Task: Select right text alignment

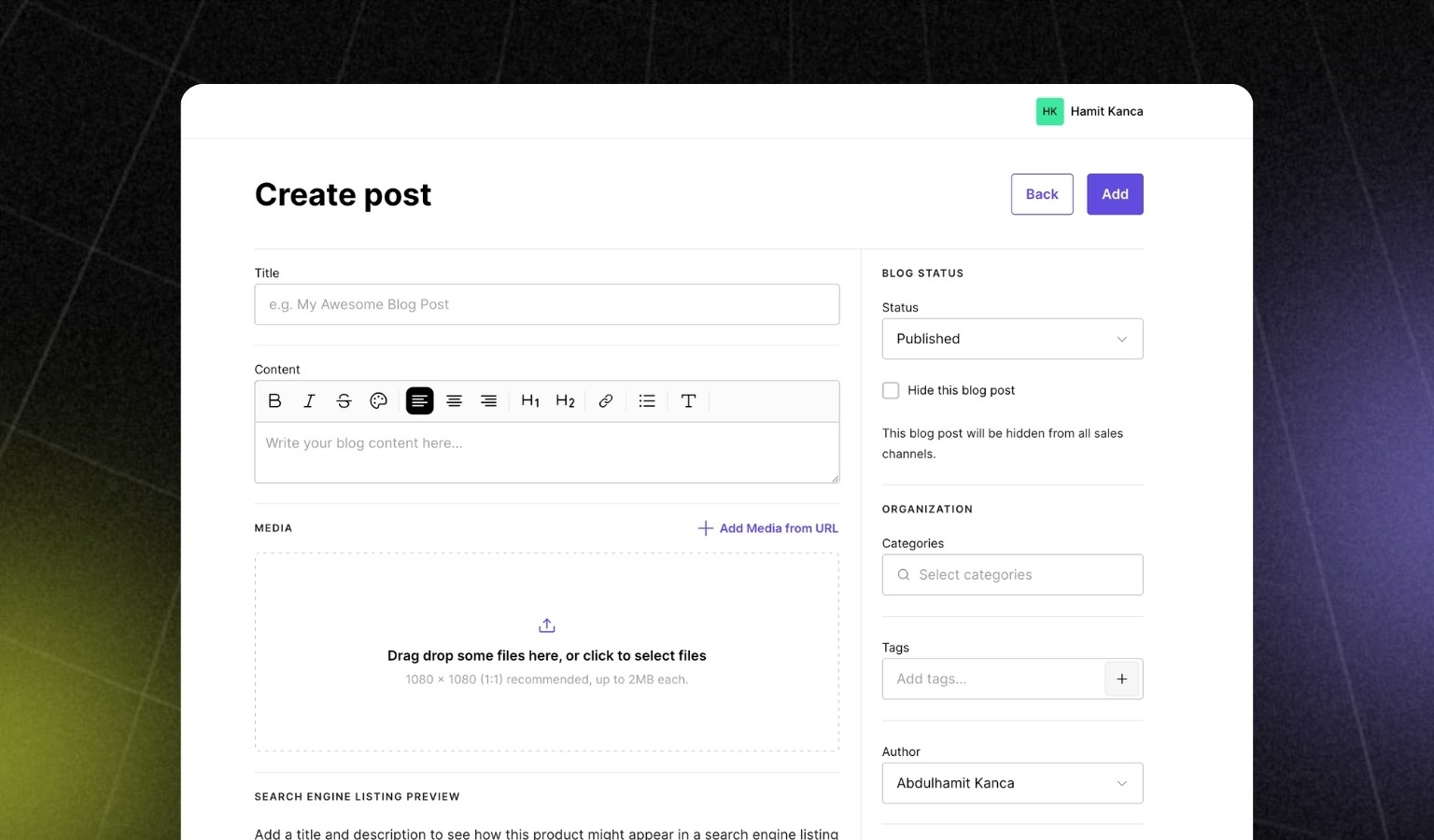Action: (489, 401)
